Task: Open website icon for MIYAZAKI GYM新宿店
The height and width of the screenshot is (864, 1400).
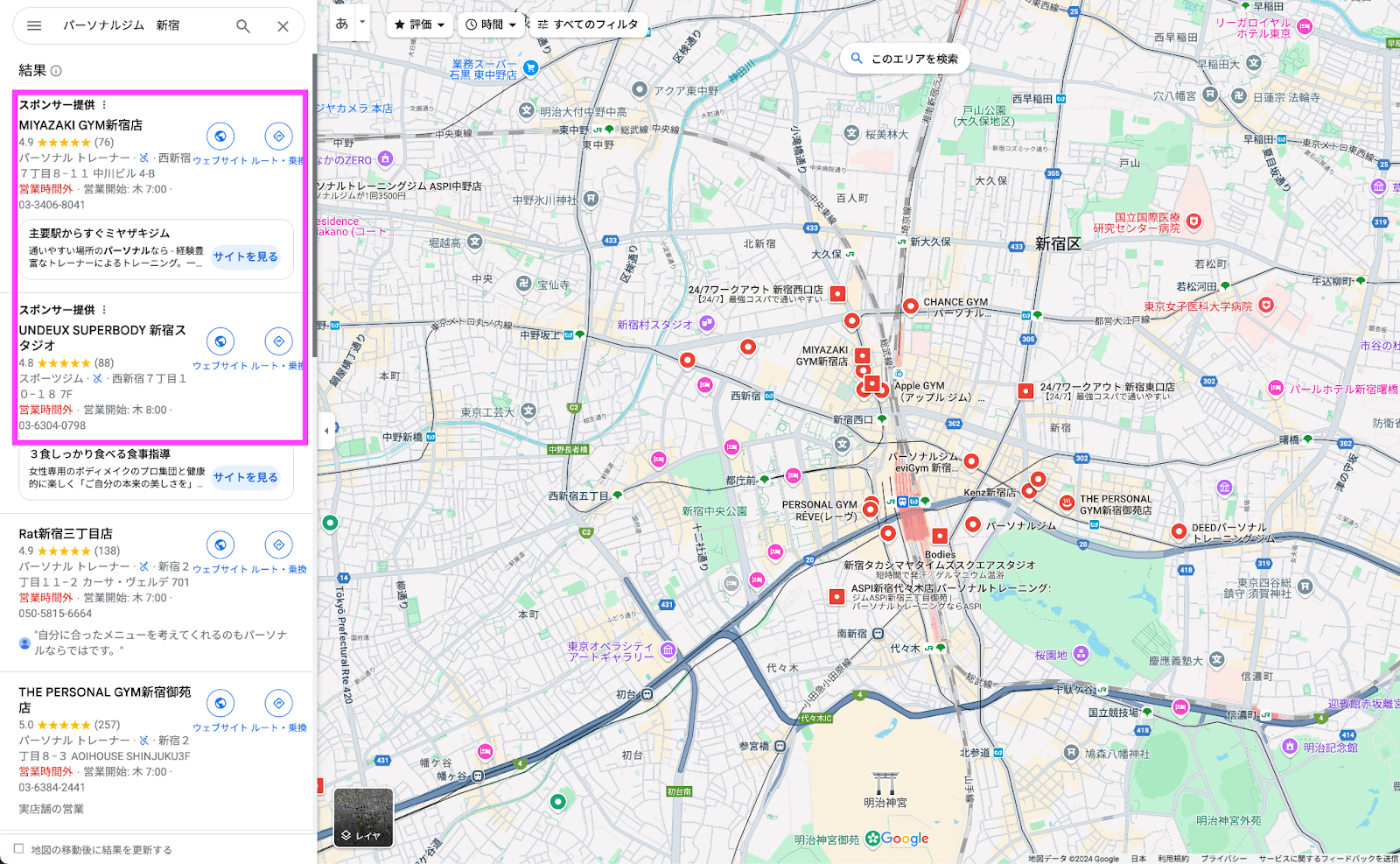Action: pyautogui.click(x=220, y=136)
